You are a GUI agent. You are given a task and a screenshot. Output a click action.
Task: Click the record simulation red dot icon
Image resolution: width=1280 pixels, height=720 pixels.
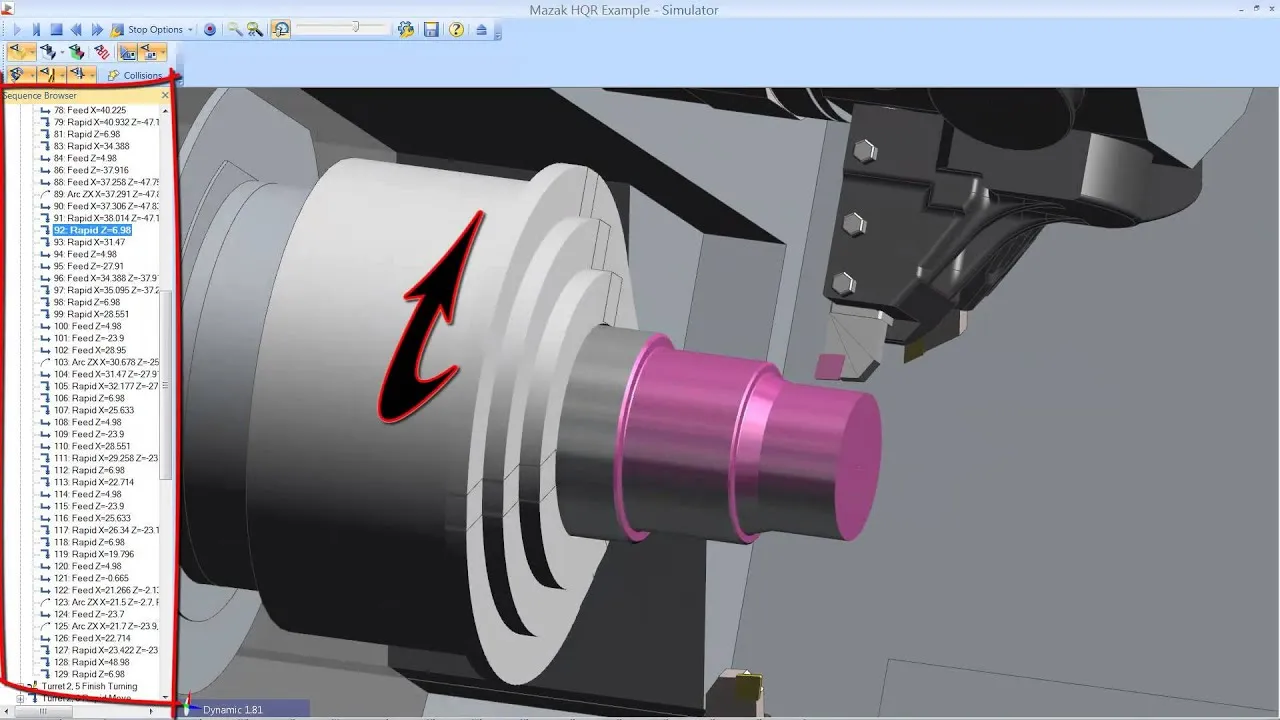tap(210, 30)
